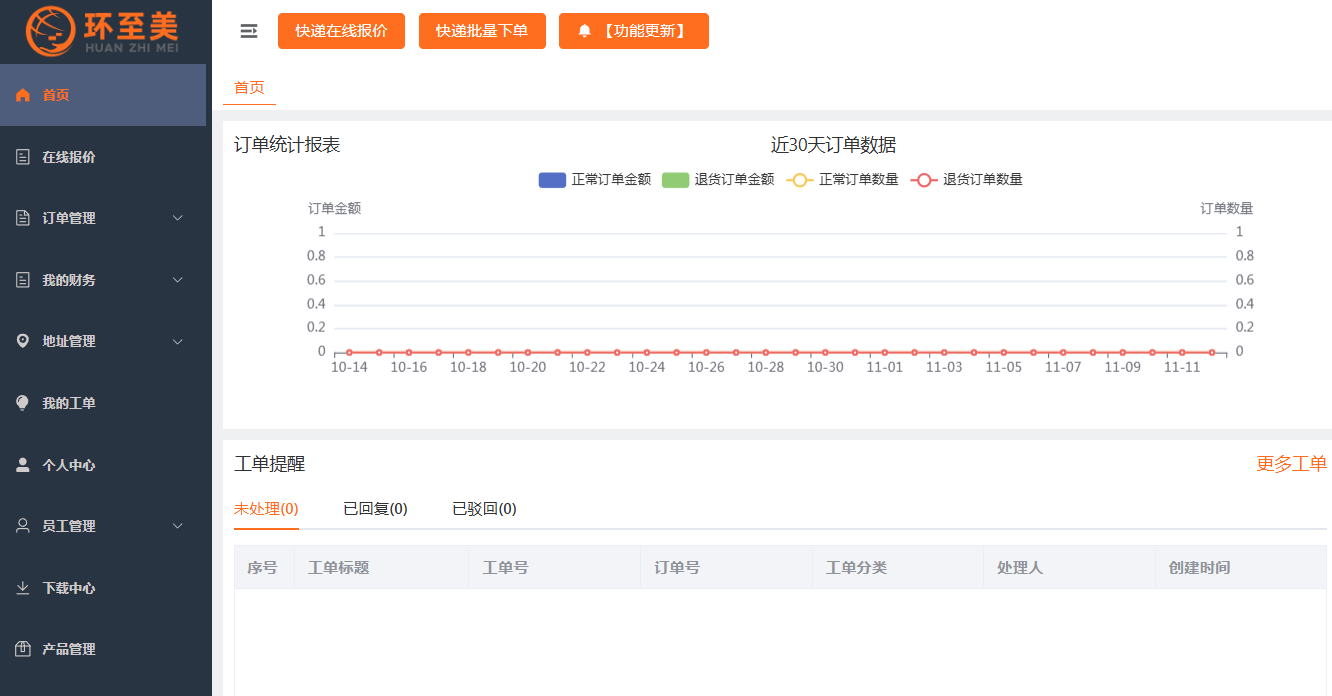The height and width of the screenshot is (696, 1332).
Task: Expand the 订单管理 submenu
Action: coord(178,218)
